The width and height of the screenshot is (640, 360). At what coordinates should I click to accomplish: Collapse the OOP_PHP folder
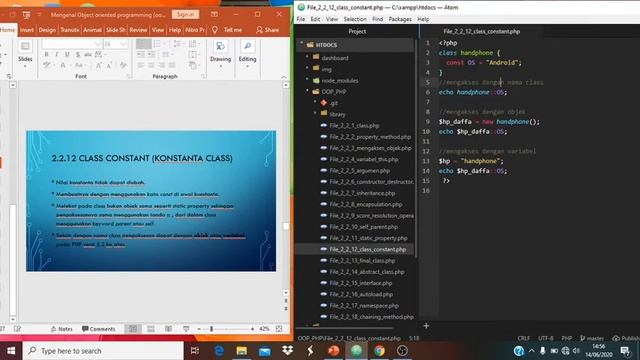point(308,91)
